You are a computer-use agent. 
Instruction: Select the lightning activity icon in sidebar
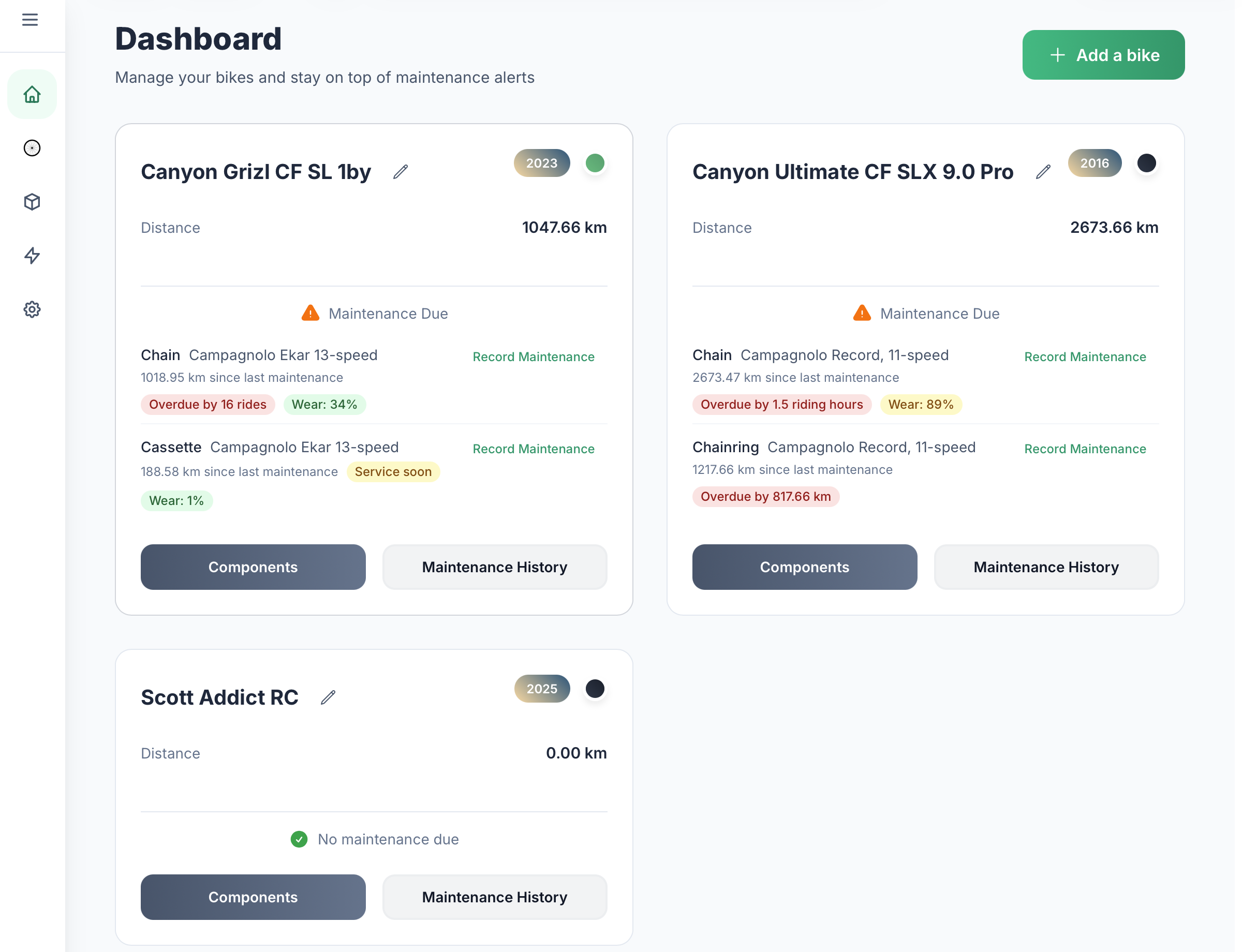[x=32, y=256]
